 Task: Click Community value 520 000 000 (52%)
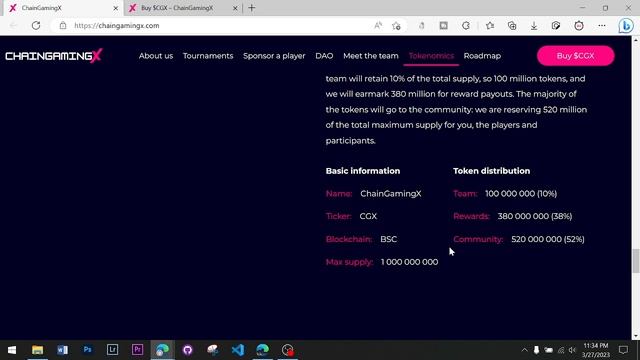click(x=548, y=239)
